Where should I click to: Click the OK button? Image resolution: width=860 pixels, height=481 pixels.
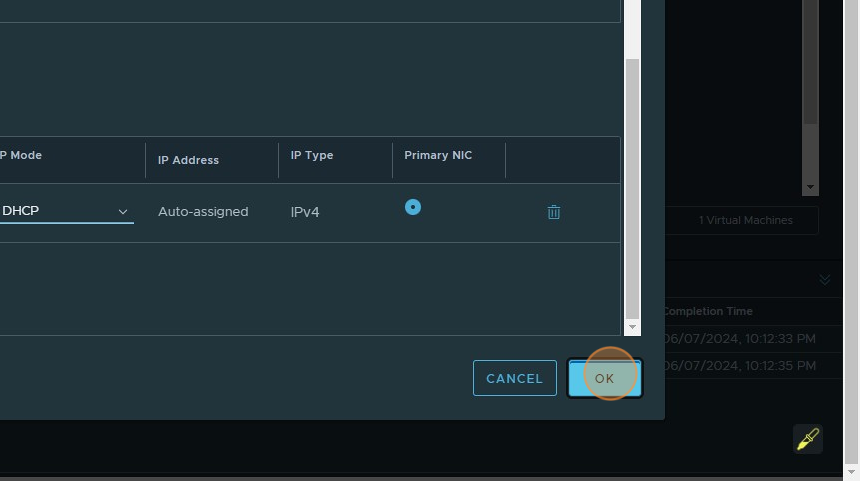(604, 378)
